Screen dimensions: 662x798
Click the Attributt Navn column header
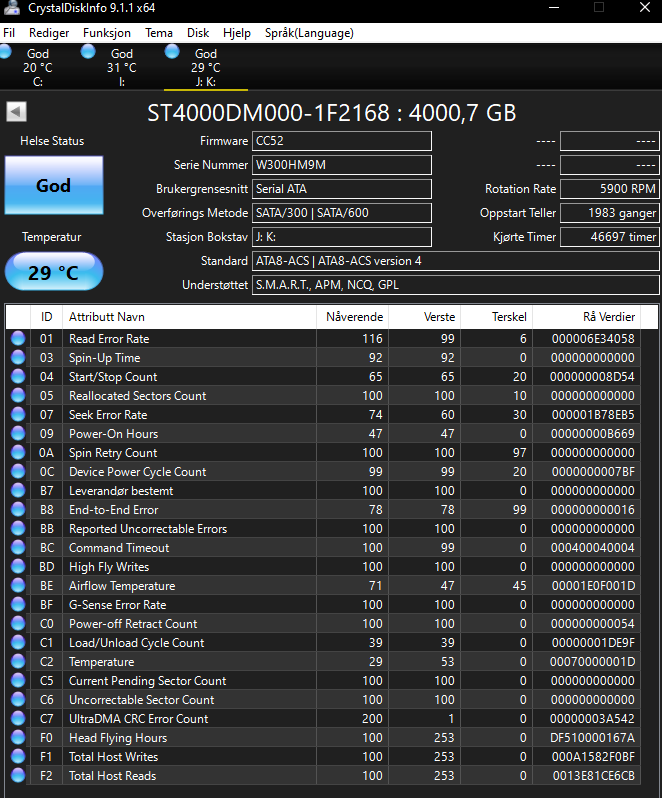point(189,317)
